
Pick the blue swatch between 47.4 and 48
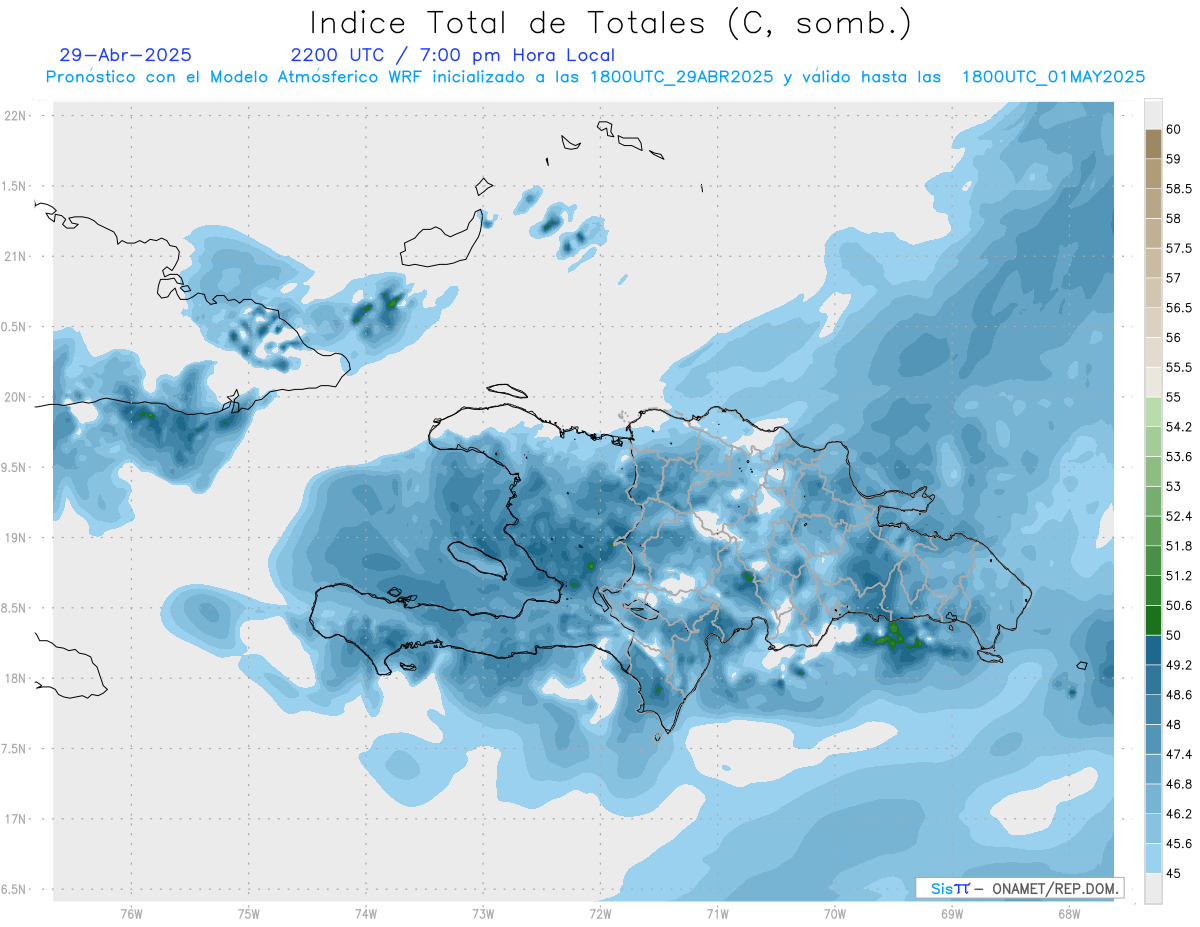(1153, 739)
